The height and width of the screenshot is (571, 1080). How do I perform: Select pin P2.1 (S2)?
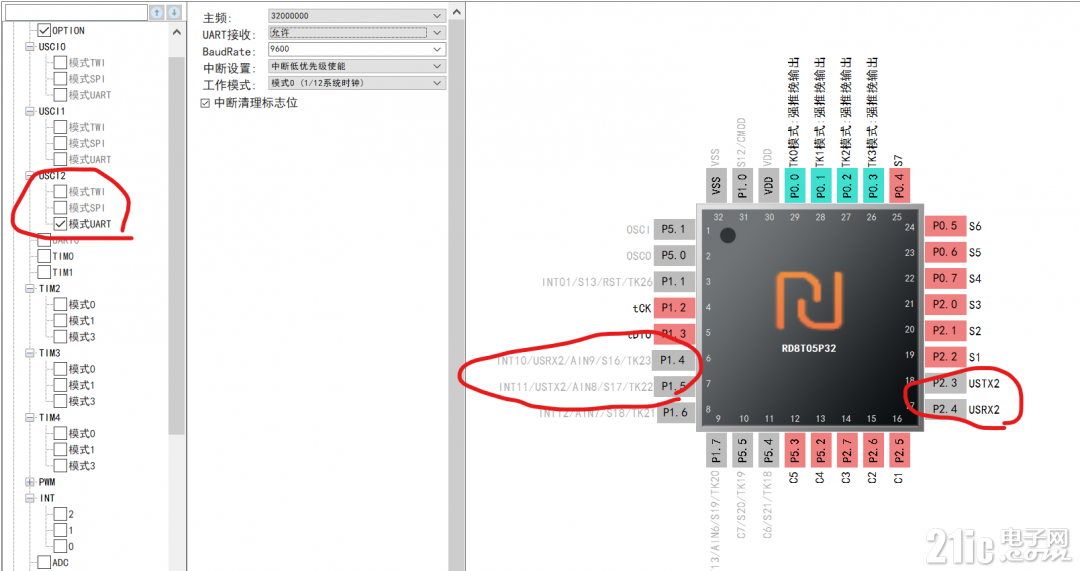(x=945, y=331)
